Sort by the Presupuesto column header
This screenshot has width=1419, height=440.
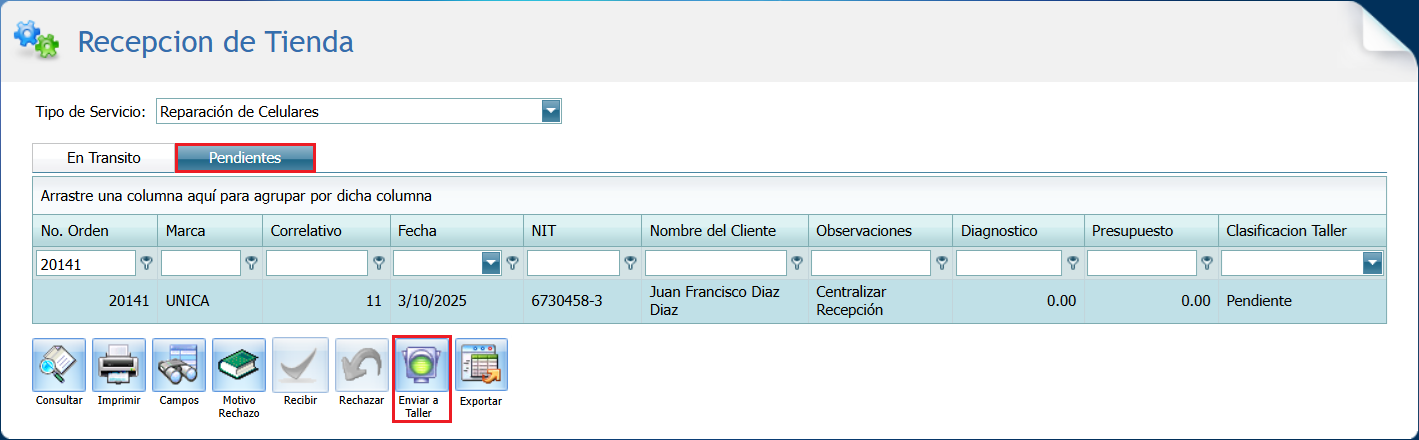click(x=1150, y=231)
